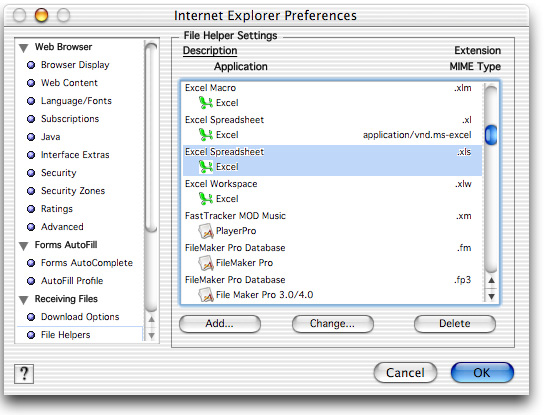Select the Excel Spreadsheet .xl entry
The image size is (549, 415).
pos(332,127)
